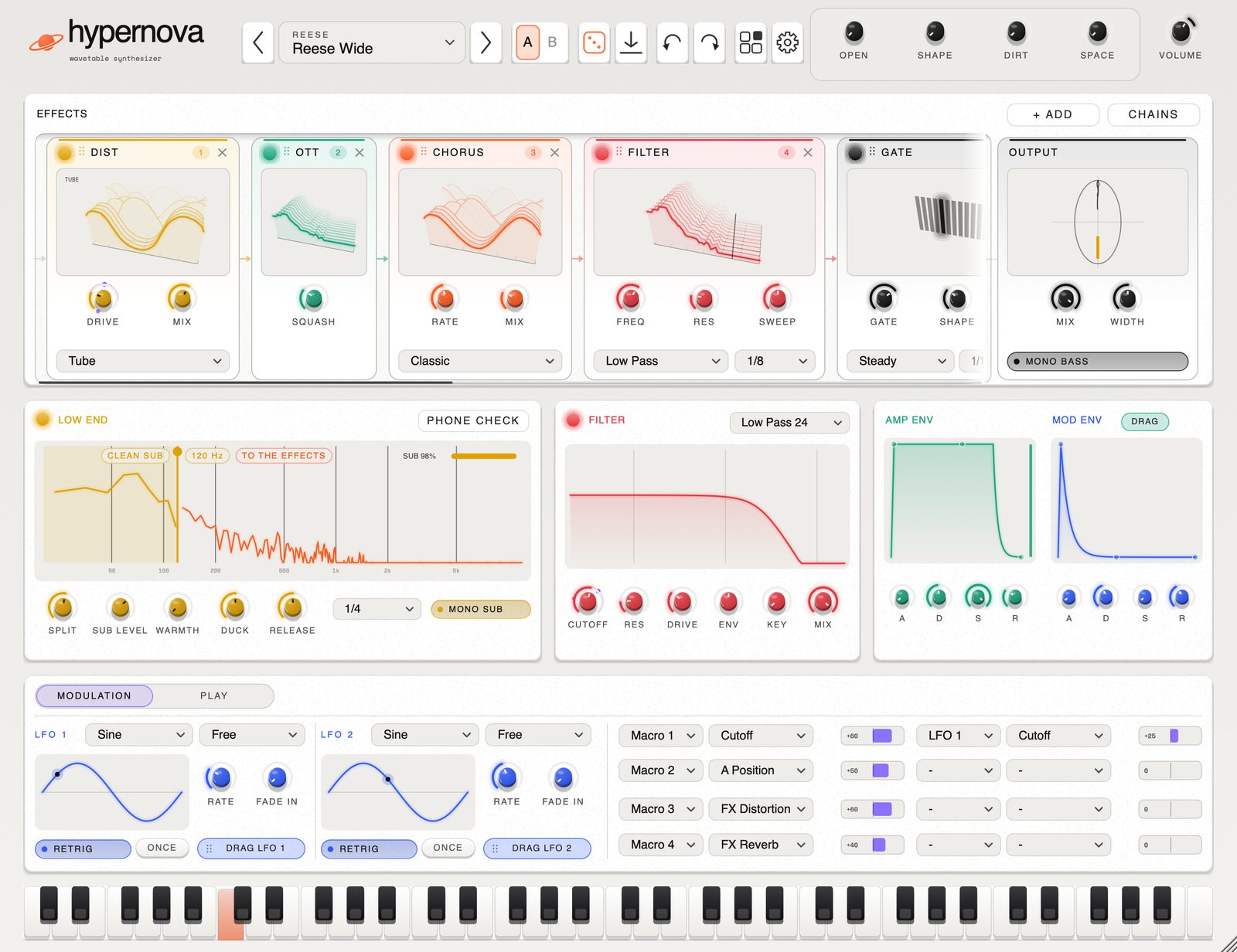Open the Low Pass 24 filter dropdown
Screen dimensions: 1237x952
click(789, 422)
